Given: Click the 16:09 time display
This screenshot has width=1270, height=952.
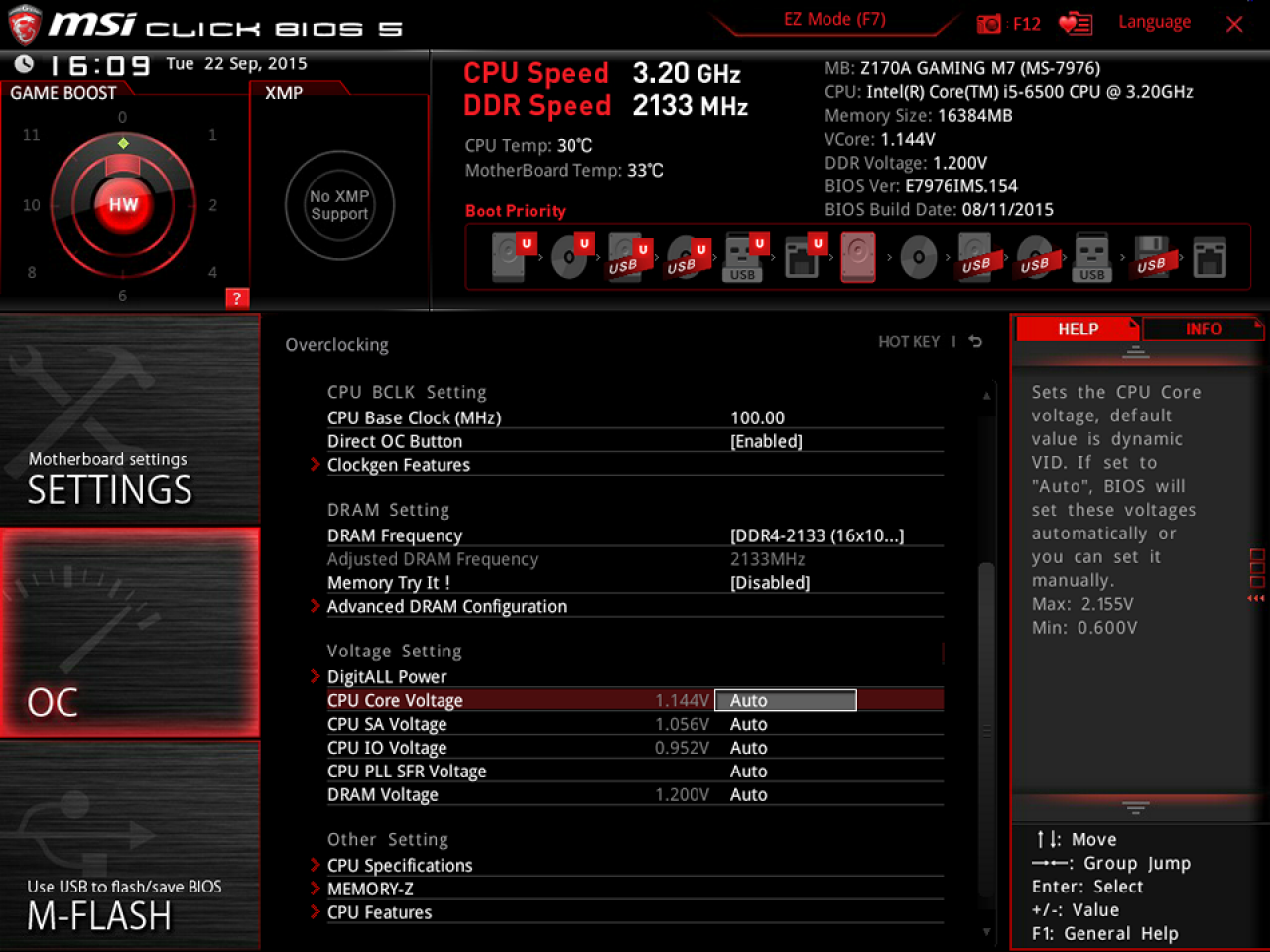Looking at the screenshot, I should 99,66.
